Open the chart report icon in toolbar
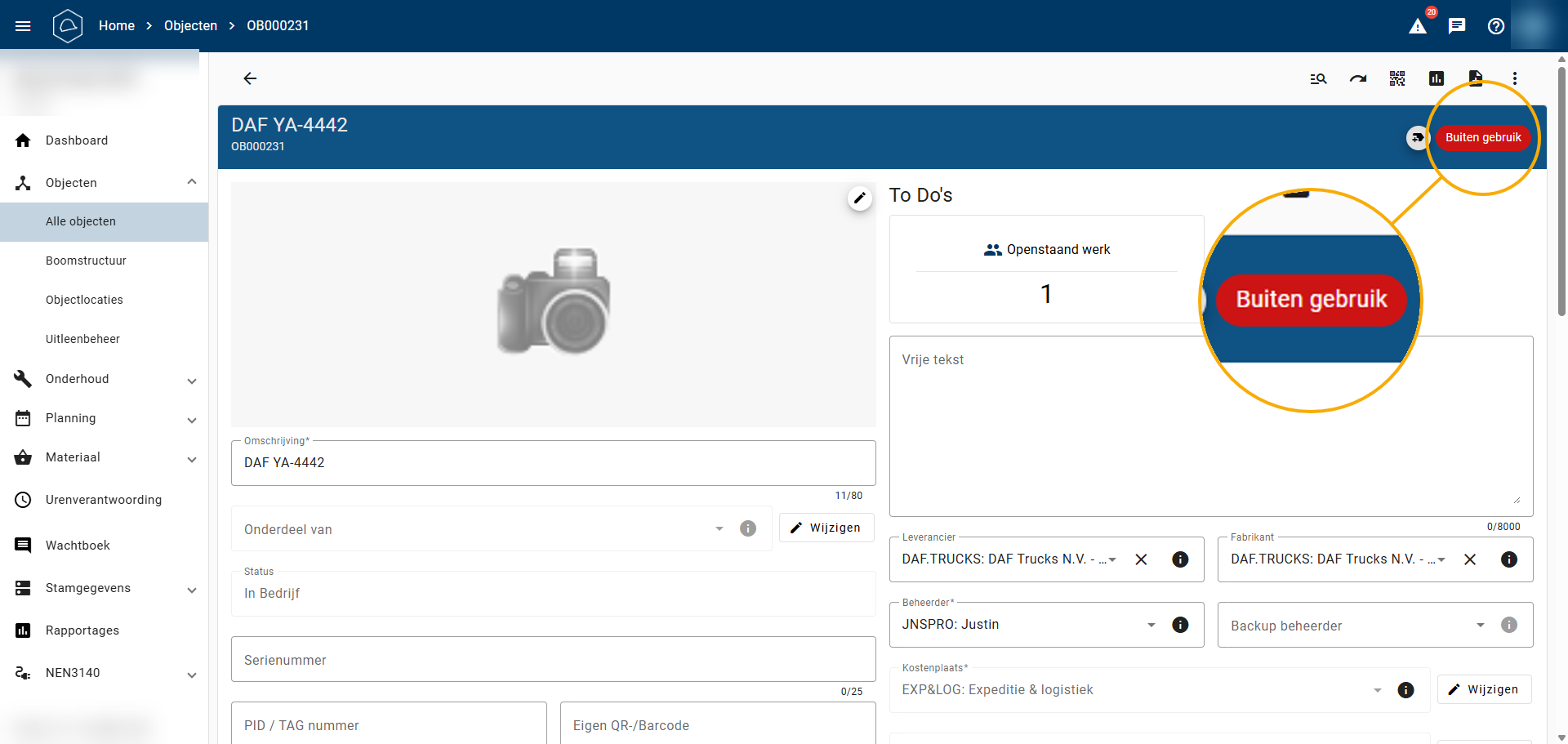The image size is (1568, 744). tap(1436, 78)
